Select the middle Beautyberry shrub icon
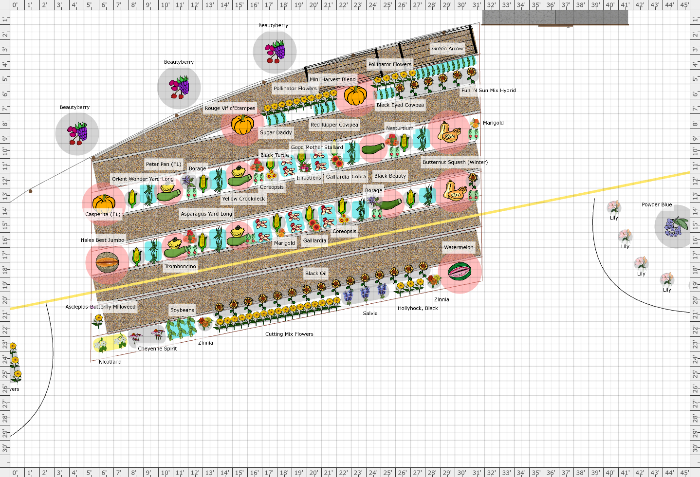700x477 pixels. 179,88
